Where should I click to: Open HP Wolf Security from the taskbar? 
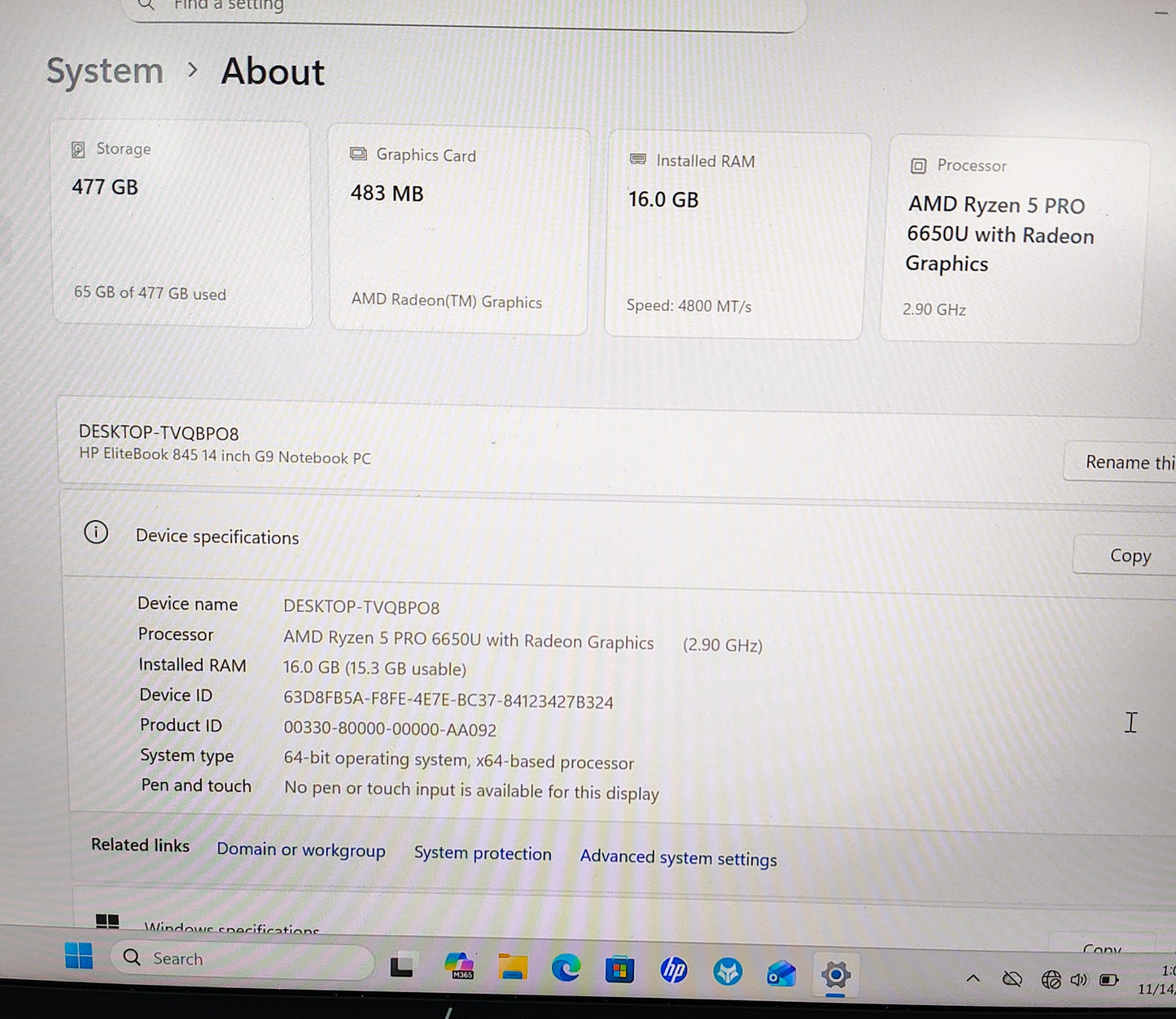pyautogui.click(x=728, y=969)
